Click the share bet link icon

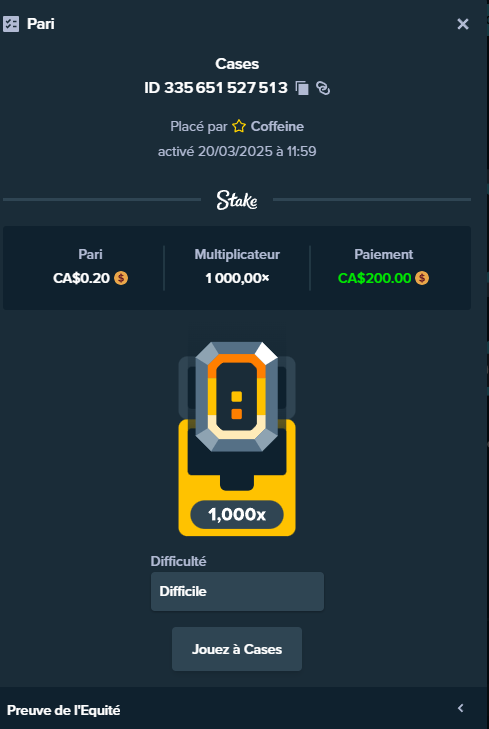pos(323,88)
